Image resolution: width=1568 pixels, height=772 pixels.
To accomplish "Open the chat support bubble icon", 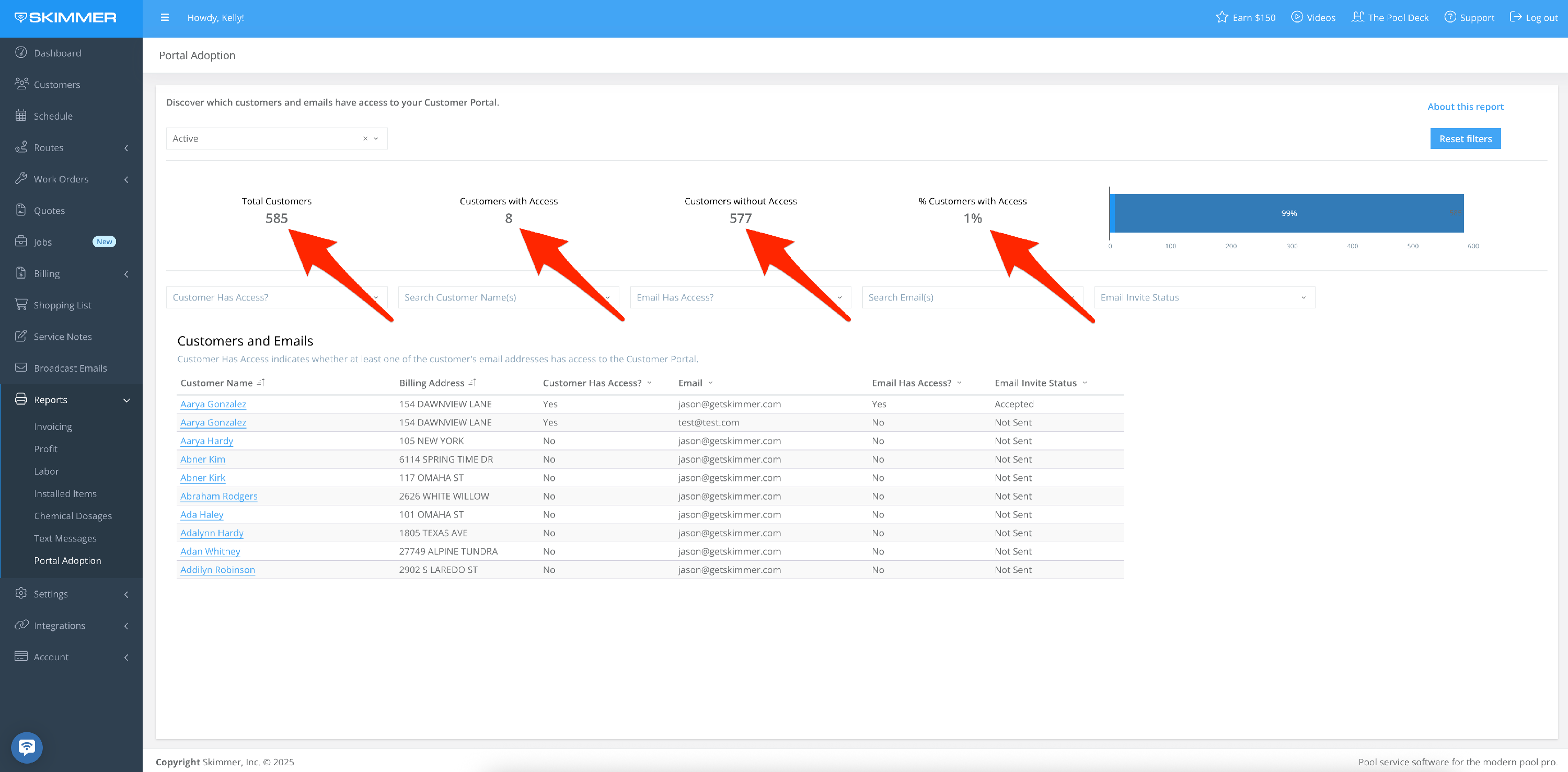I will [27, 746].
